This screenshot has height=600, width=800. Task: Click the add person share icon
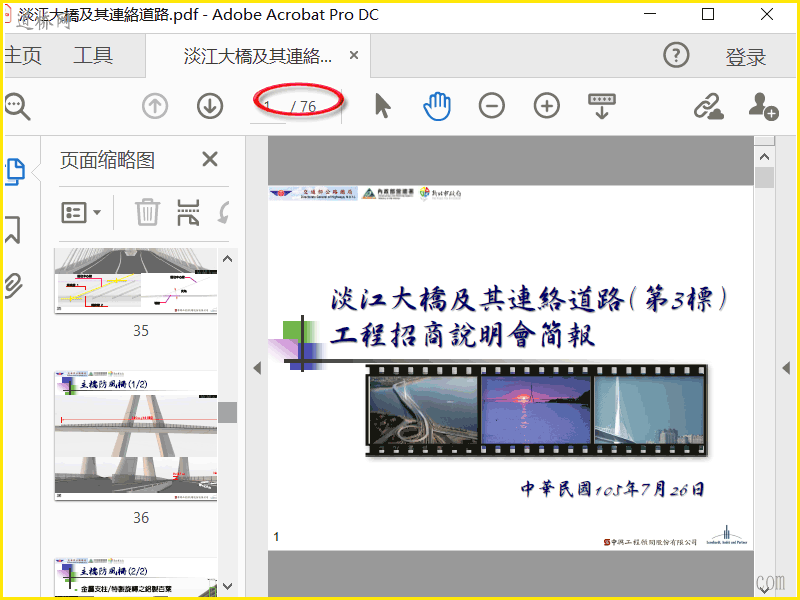(x=763, y=106)
